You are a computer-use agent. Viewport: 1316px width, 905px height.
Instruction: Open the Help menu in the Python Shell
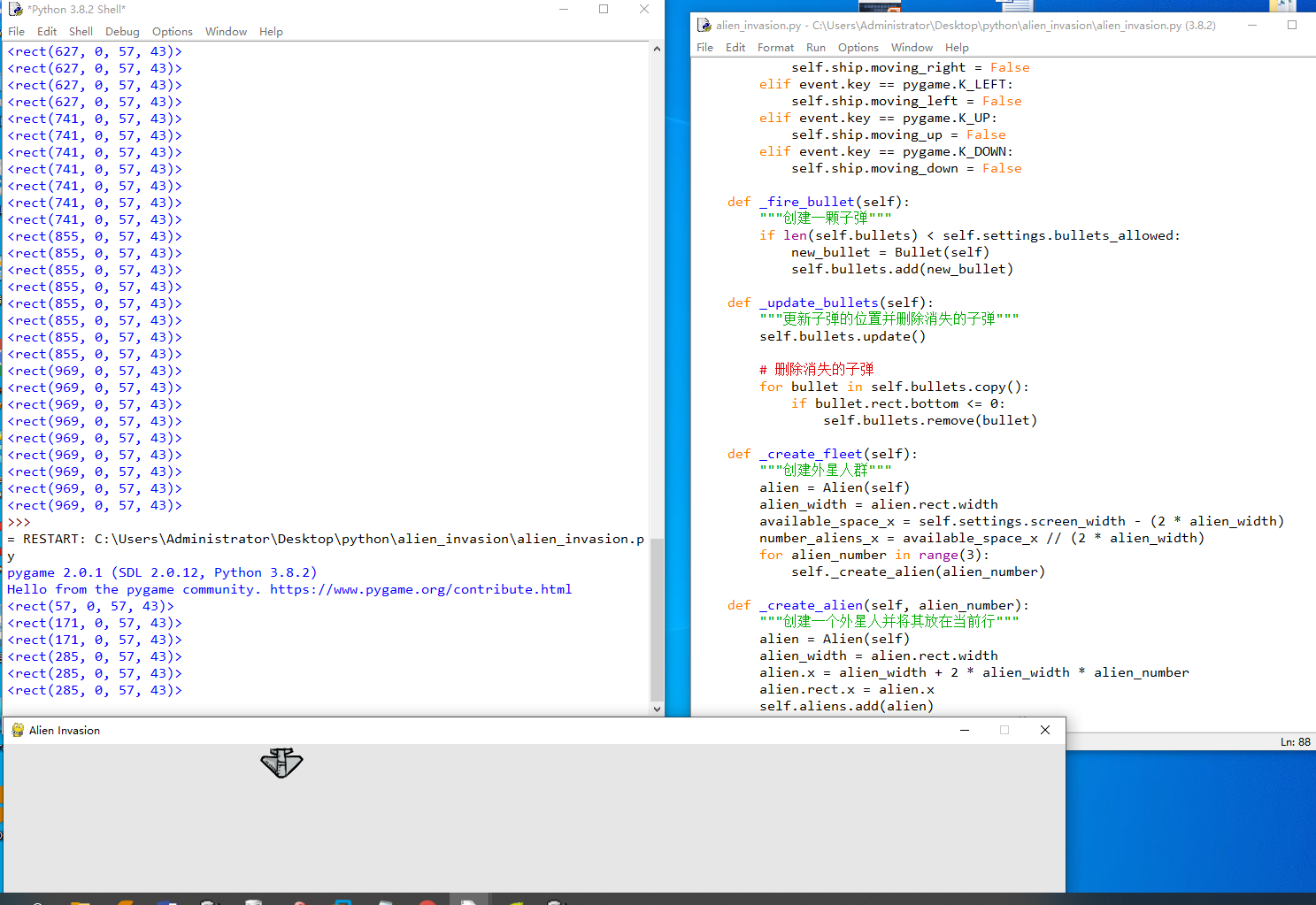point(271,31)
